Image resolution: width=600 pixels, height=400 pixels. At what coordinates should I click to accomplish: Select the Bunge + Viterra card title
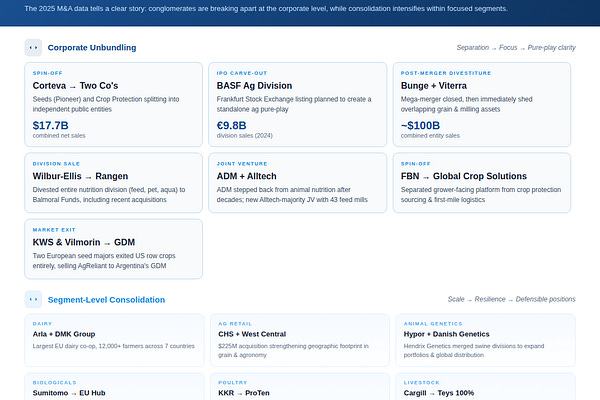click(434, 86)
